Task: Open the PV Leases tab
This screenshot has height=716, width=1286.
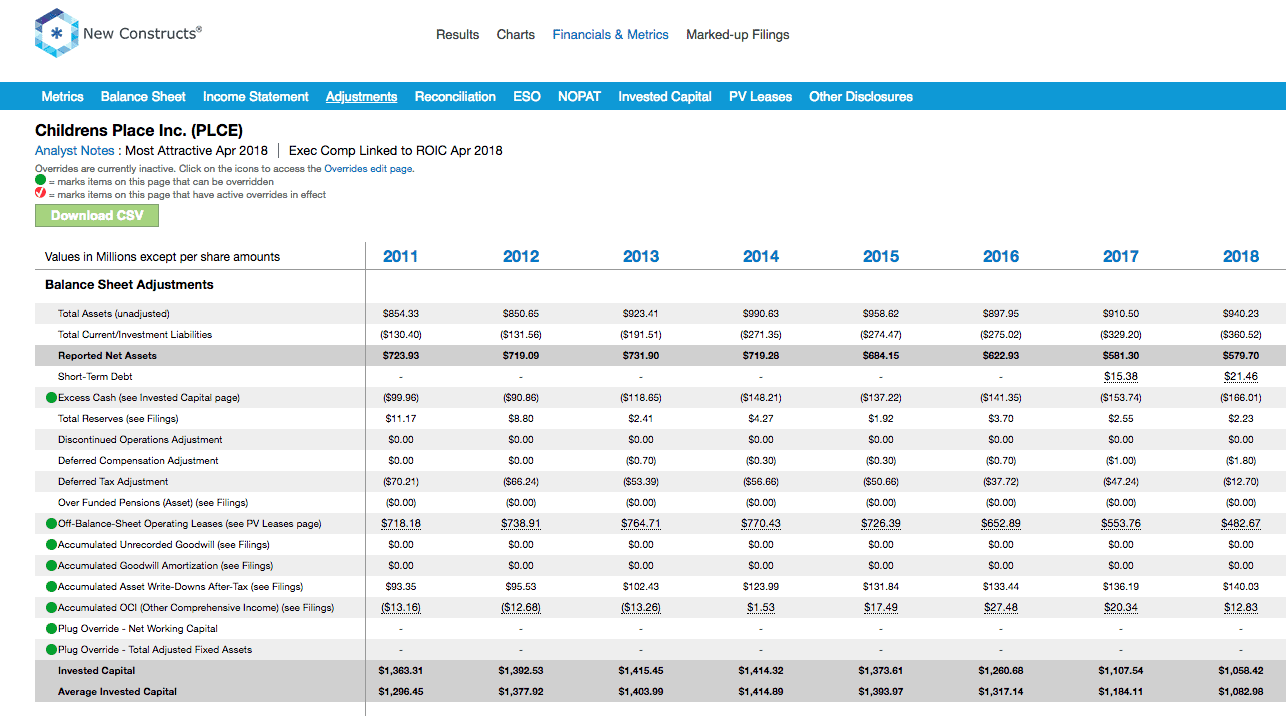Action: (x=760, y=97)
